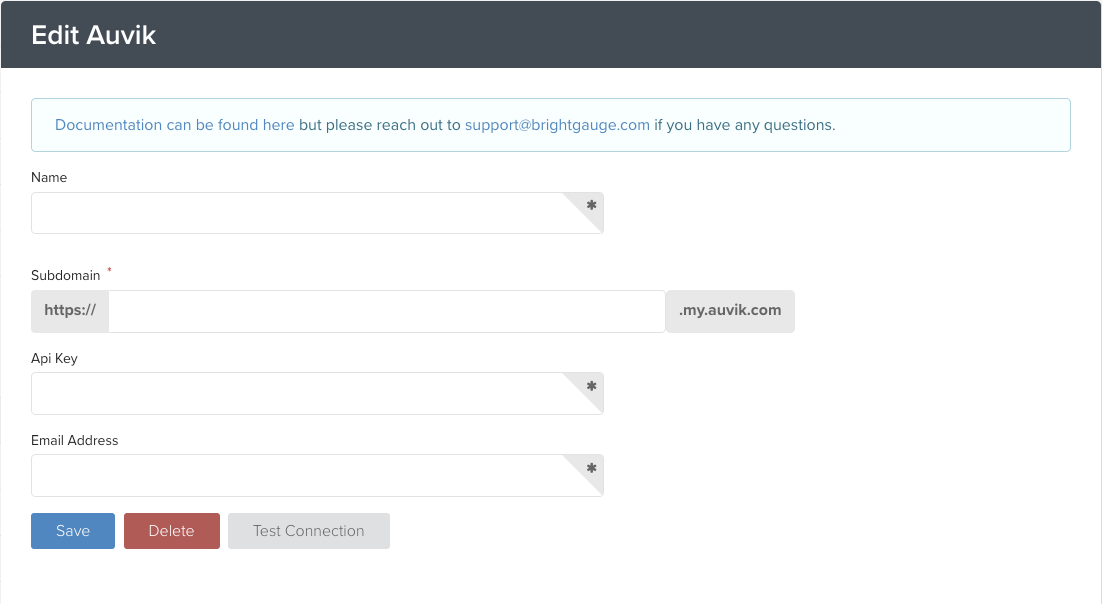Click the Name label
The image size is (1102, 604).
(49, 177)
